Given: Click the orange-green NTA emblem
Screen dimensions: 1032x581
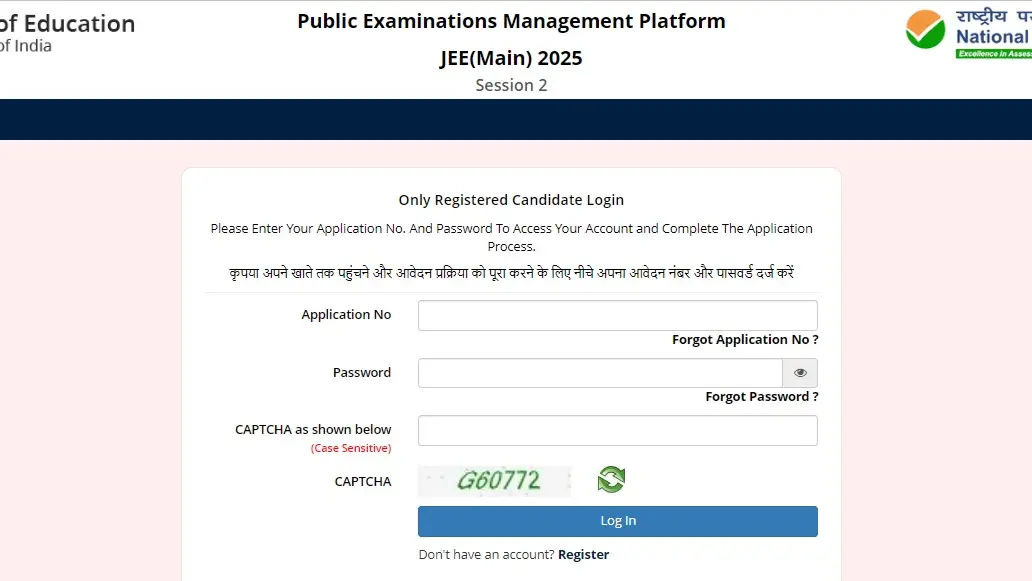Looking at the screenshot, I should click(924, 30).
